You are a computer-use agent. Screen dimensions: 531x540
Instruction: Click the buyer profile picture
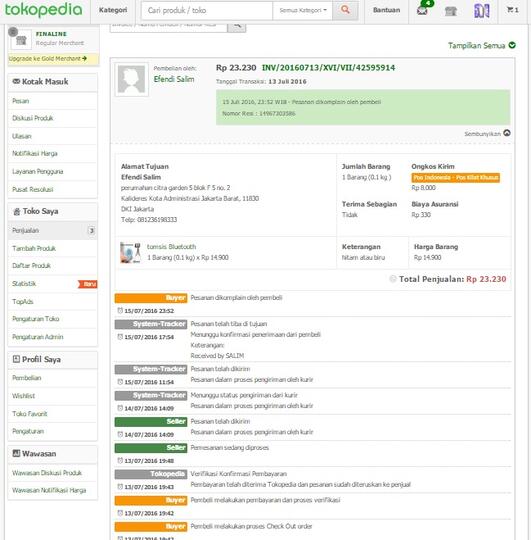131,80
